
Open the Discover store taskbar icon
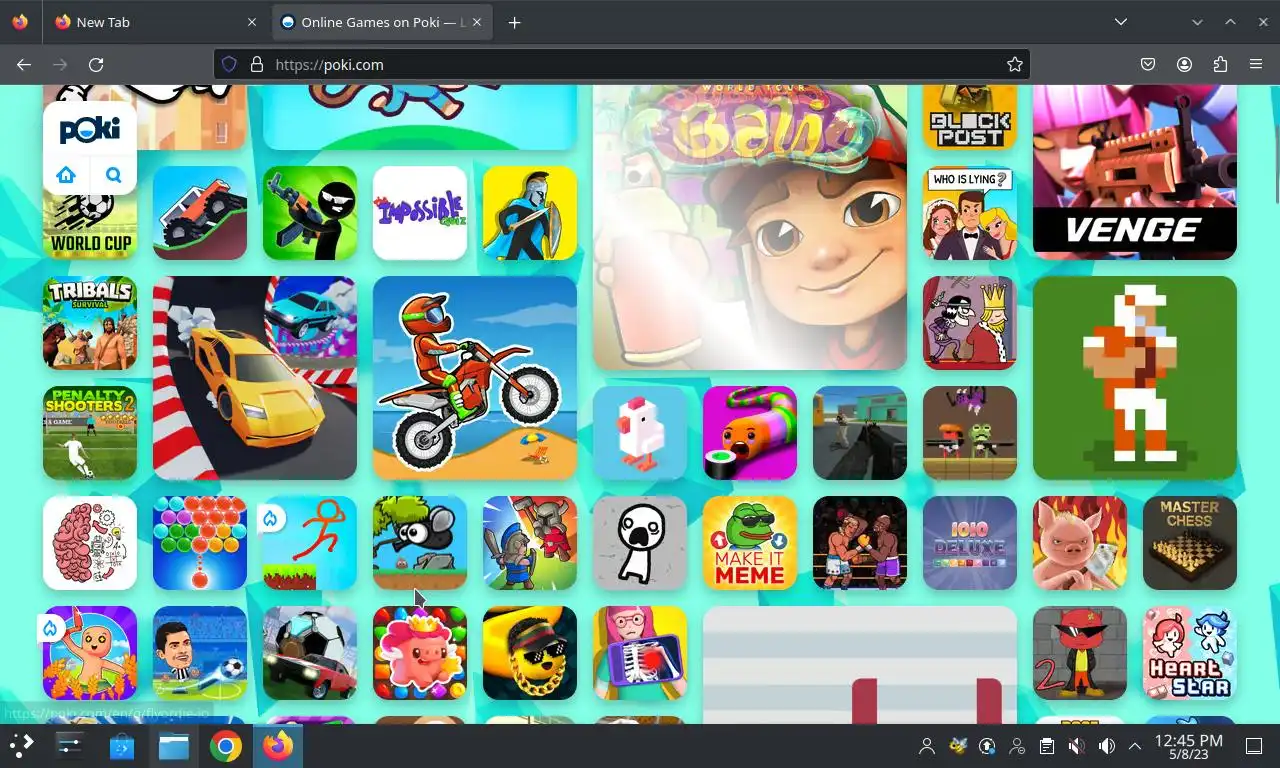click(122, 746)
